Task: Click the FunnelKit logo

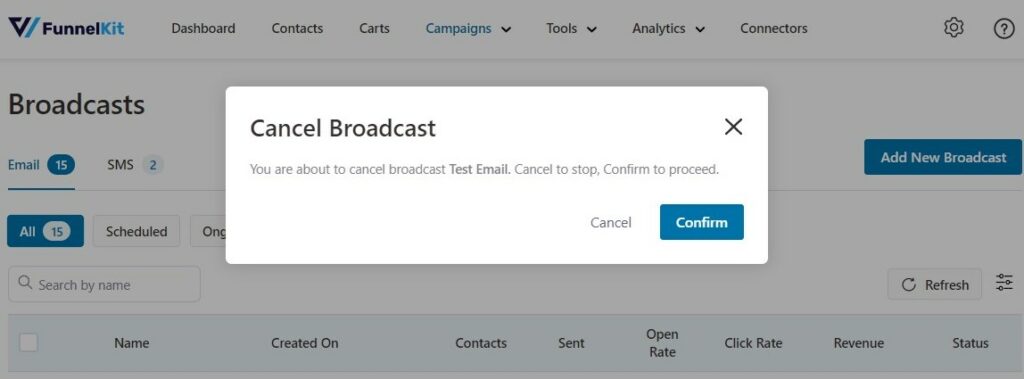Action: point(66,28)
